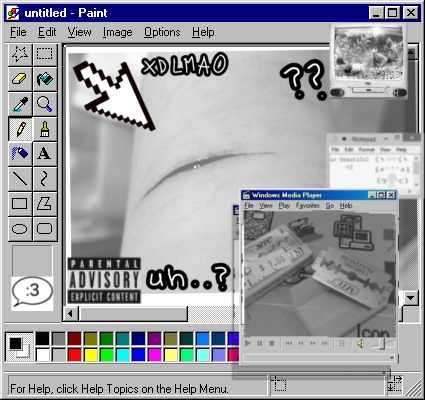Choose the cyan color swatch
Viewport: 425px width, 400px height.
[x=123, y=355]
